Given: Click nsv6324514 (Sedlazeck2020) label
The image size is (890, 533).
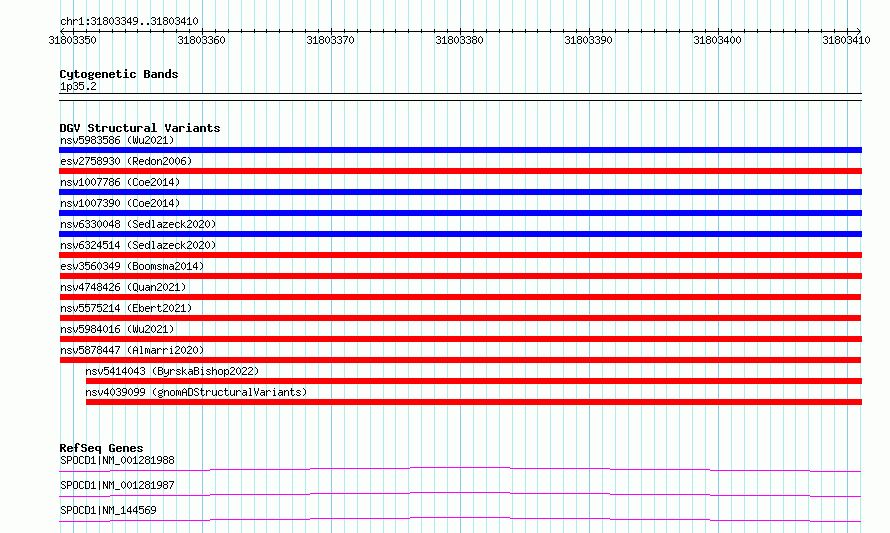Looking at the screenshot, I should [x=138, y=245].
